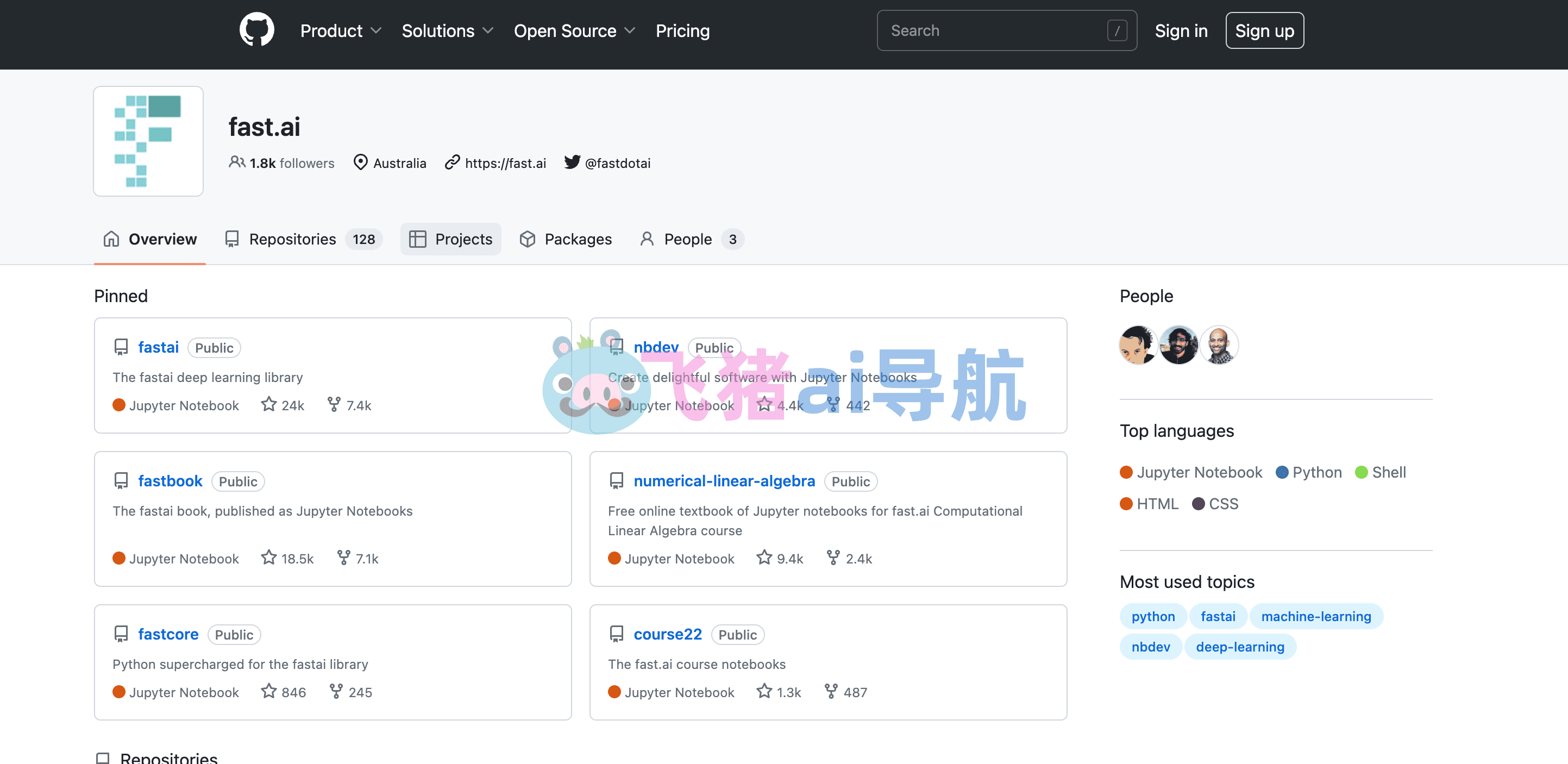Open the first member avatar under People
The image size is (1568, 764).
1138,345
